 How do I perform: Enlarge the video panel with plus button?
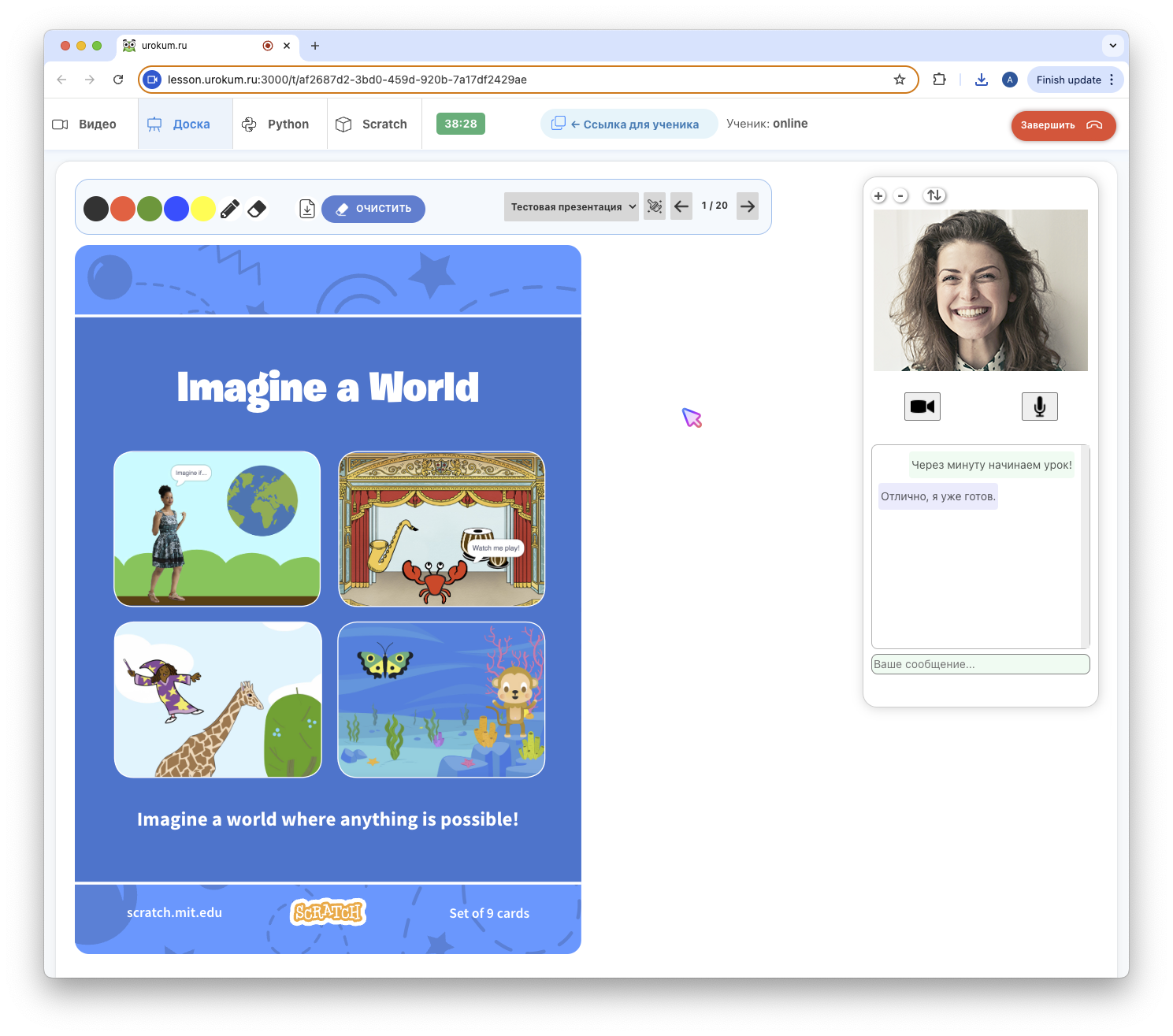[879, 196]
